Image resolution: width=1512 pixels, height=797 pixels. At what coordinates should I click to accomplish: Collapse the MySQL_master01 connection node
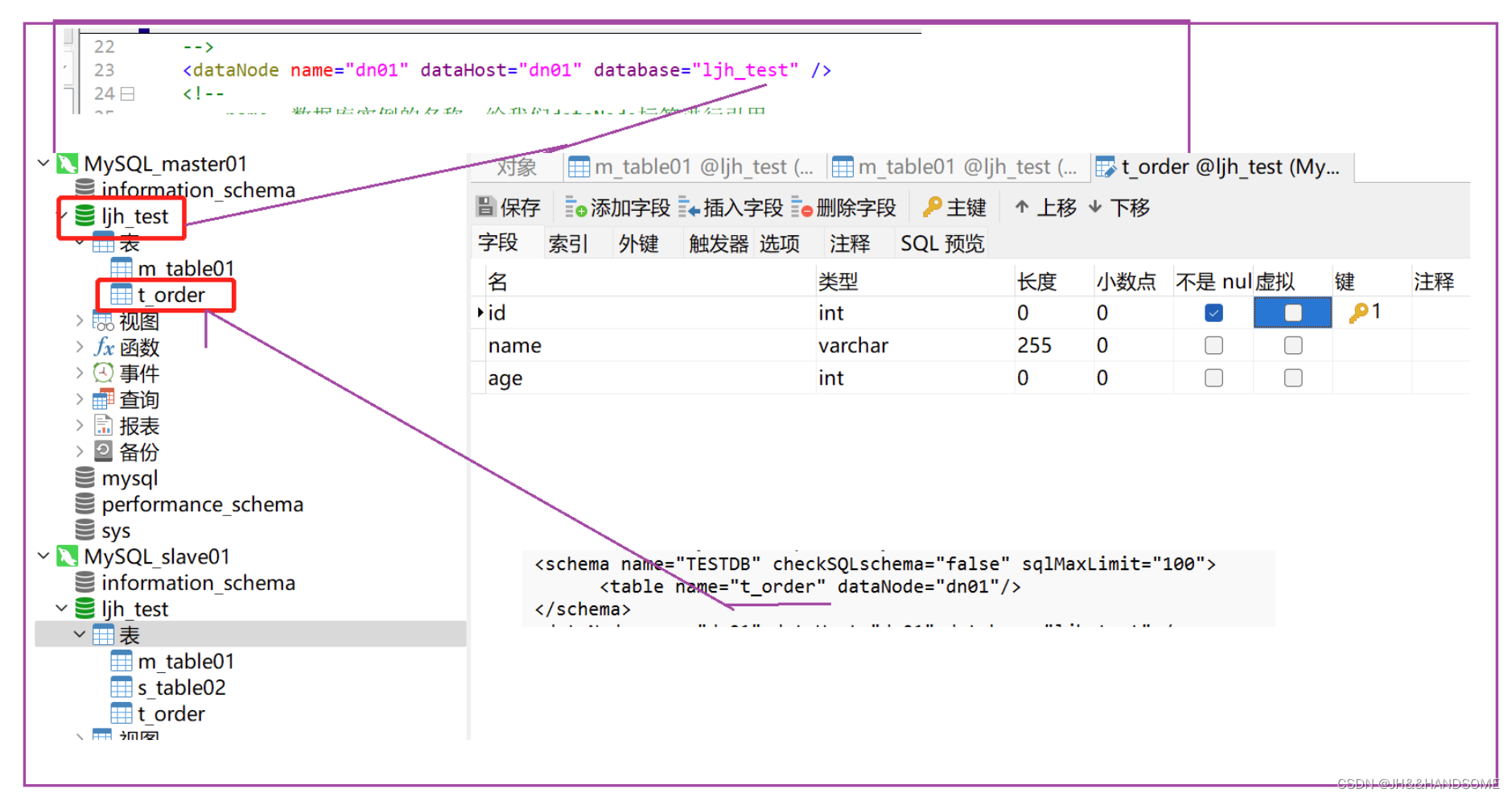tap(43, 163)
